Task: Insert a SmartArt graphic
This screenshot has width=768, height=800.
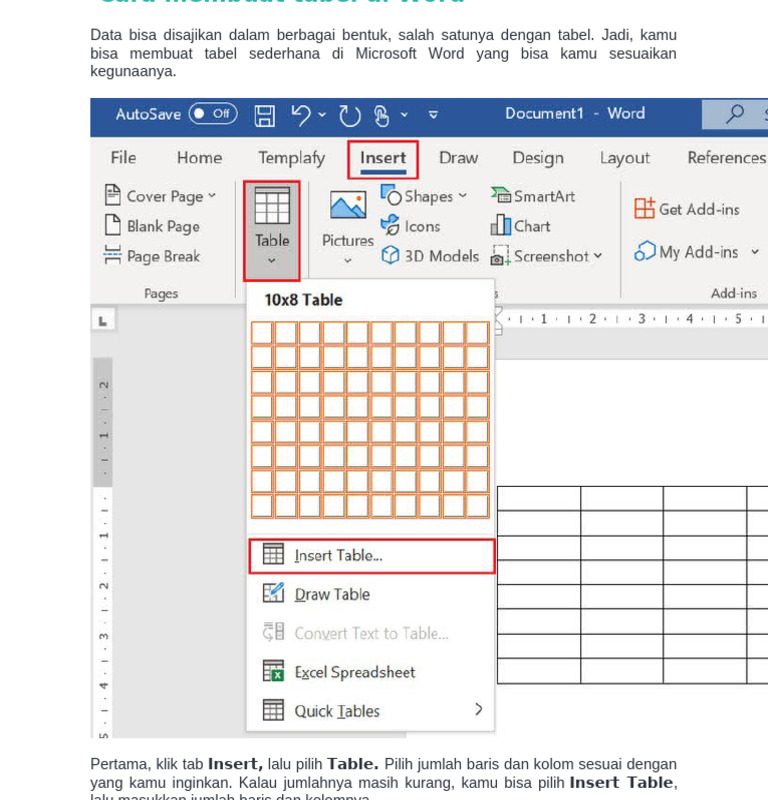Action: pyautogui.click(x=533, y=196)
